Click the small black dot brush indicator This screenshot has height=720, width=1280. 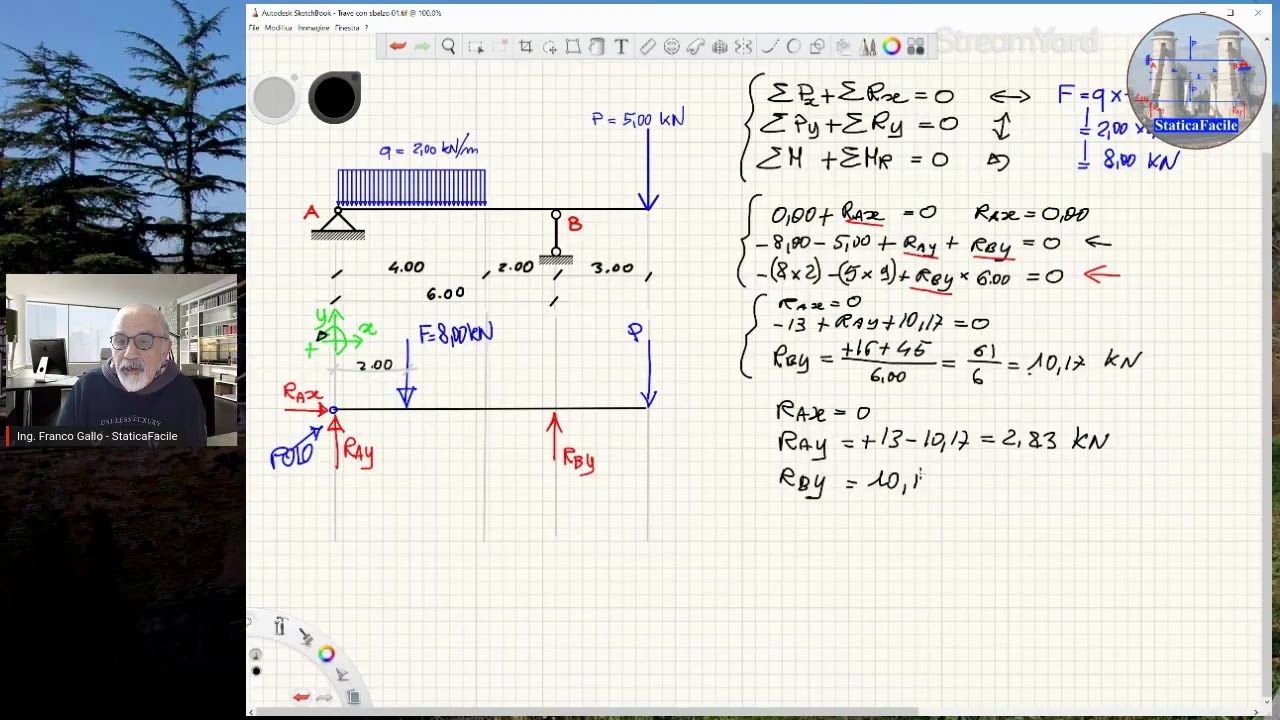click(256, 670)
